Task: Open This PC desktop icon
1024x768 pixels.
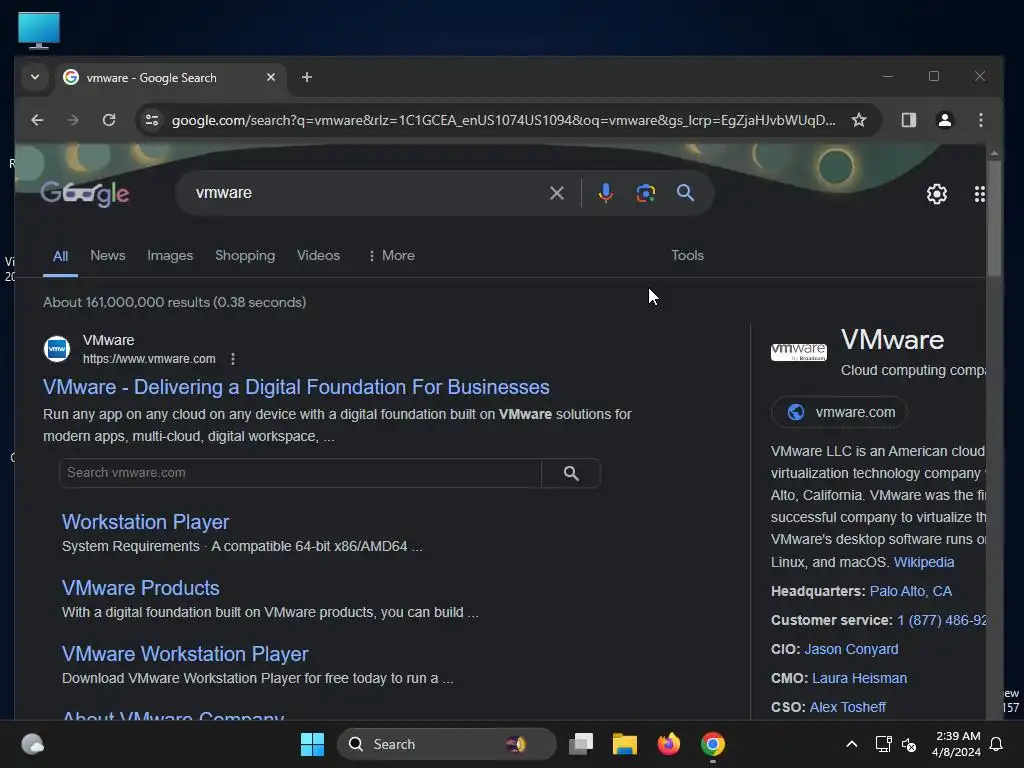Action: point(39,30)
